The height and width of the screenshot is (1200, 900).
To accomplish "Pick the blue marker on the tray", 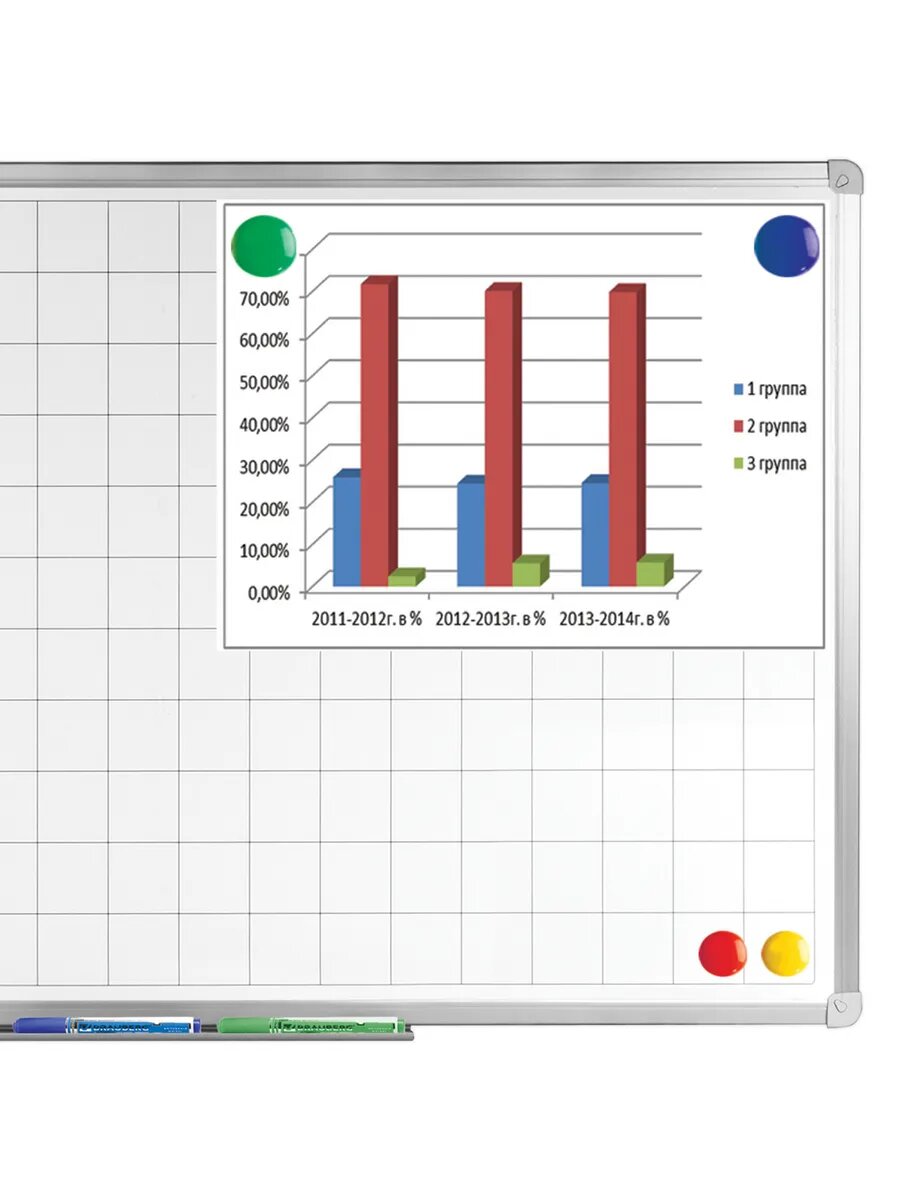I will click(107, 1025).
